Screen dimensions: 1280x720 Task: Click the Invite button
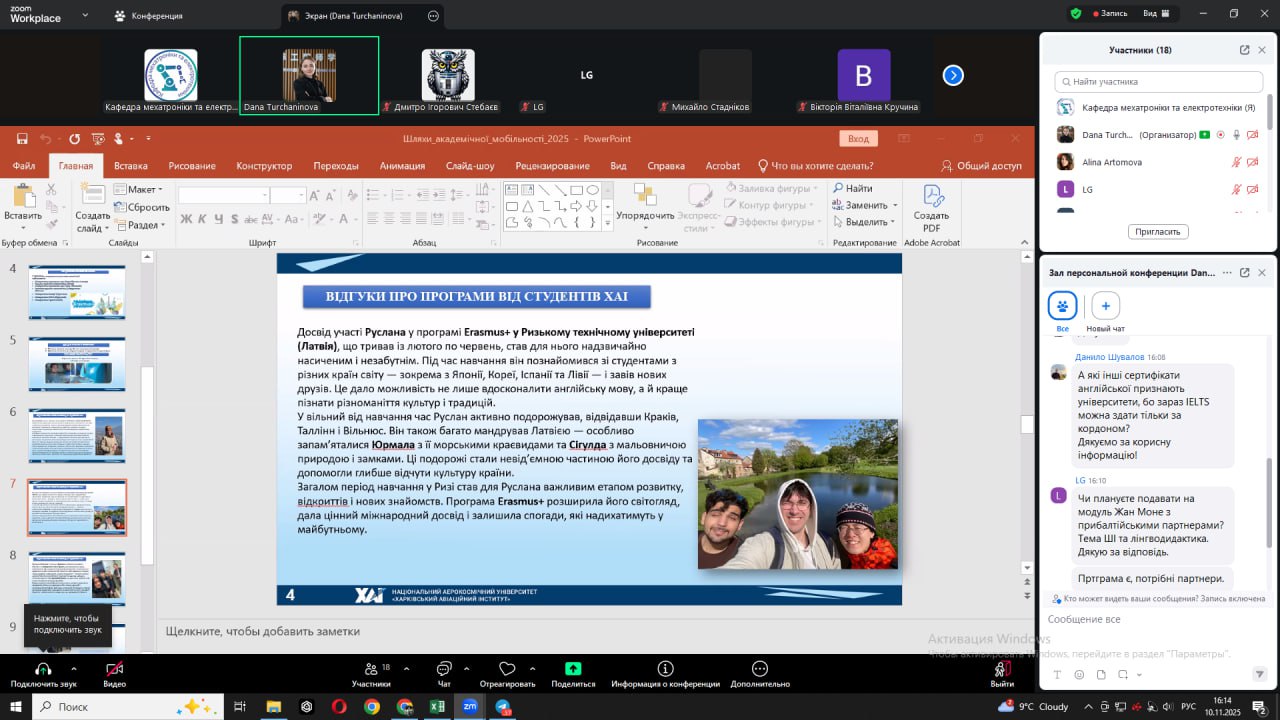pyautogui.click(x=1158, y=231)
